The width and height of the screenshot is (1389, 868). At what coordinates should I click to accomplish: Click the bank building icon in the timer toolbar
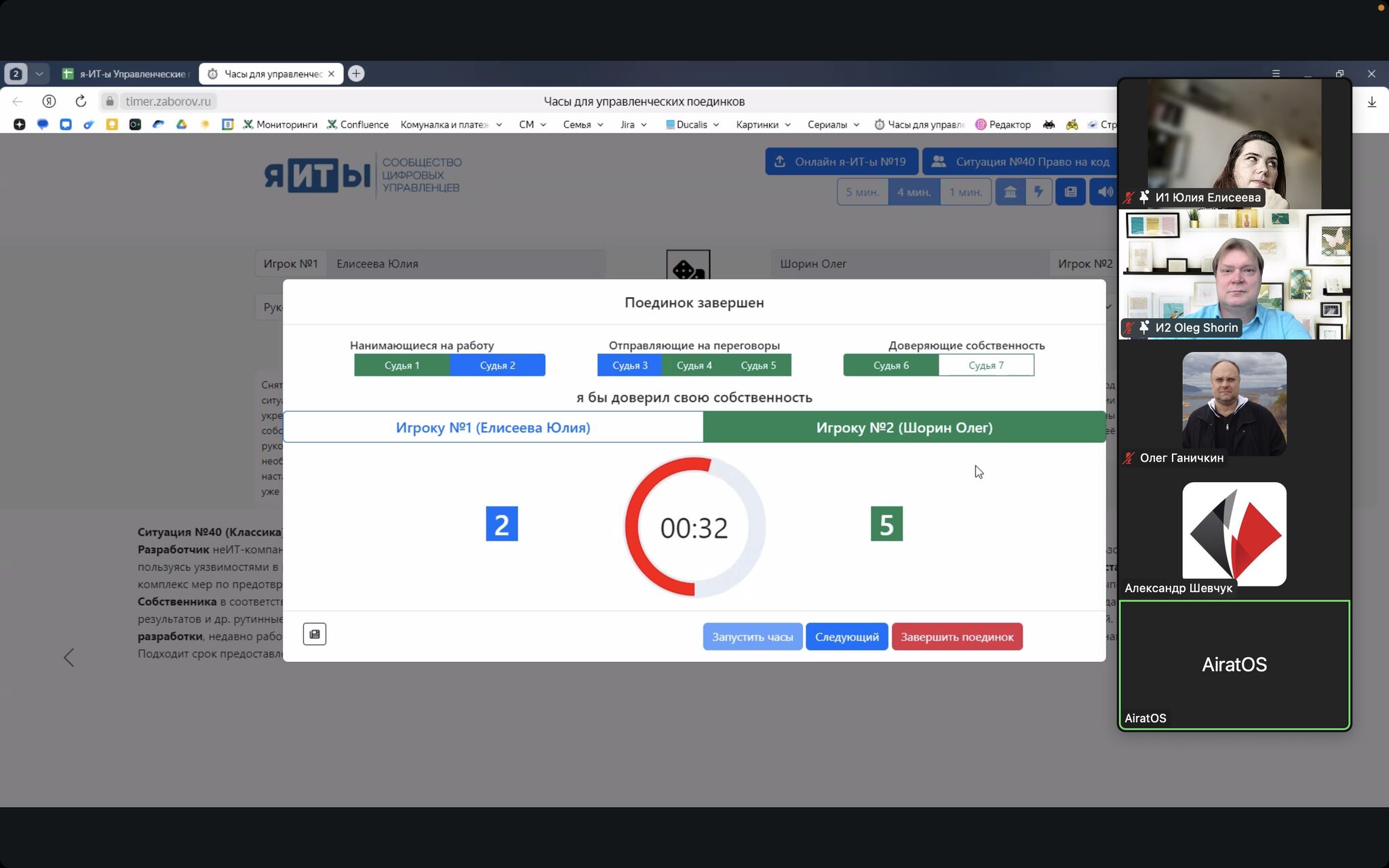(1010, 192)
